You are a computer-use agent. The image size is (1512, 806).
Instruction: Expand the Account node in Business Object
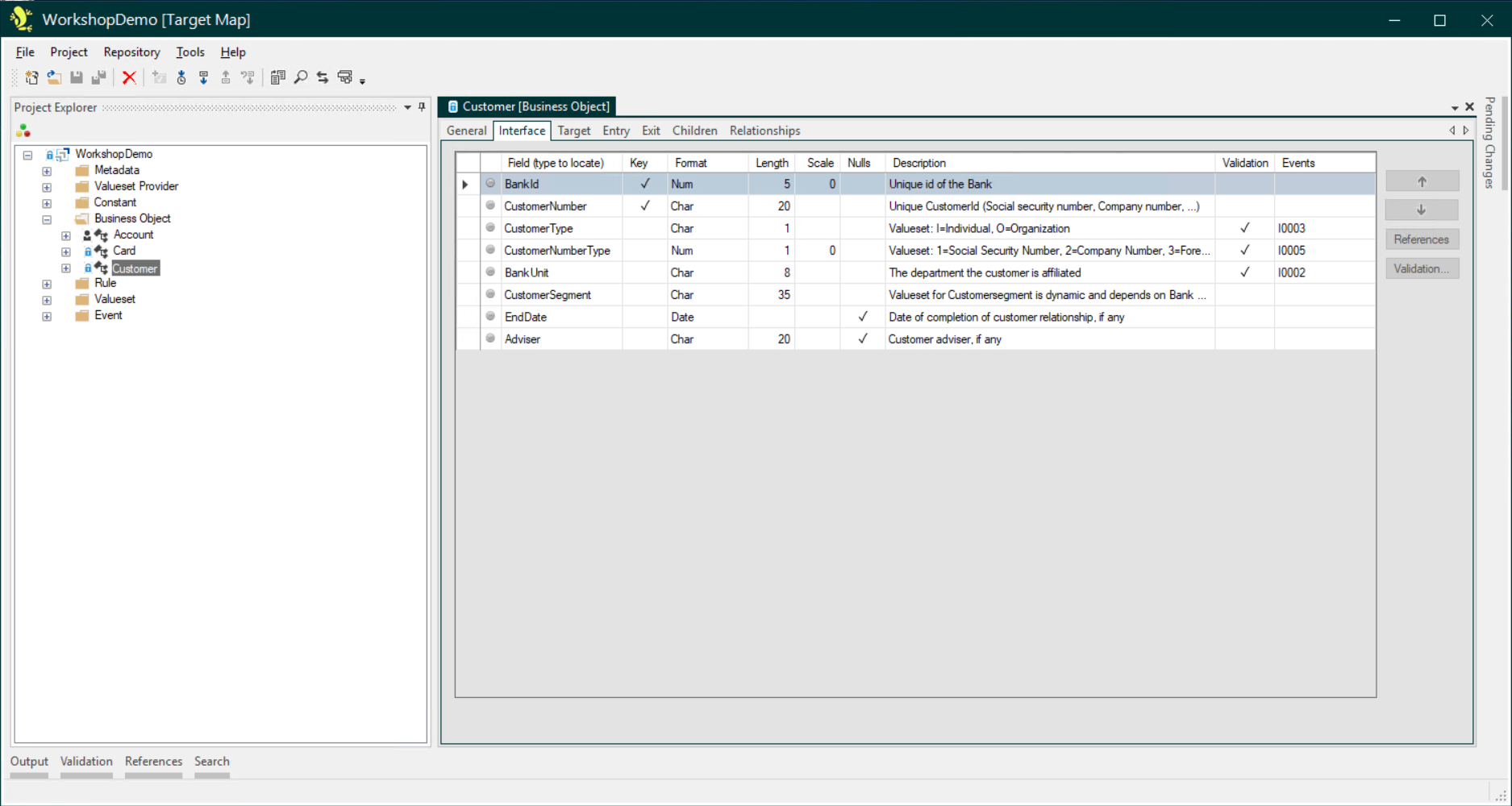(x=65, y=235)
